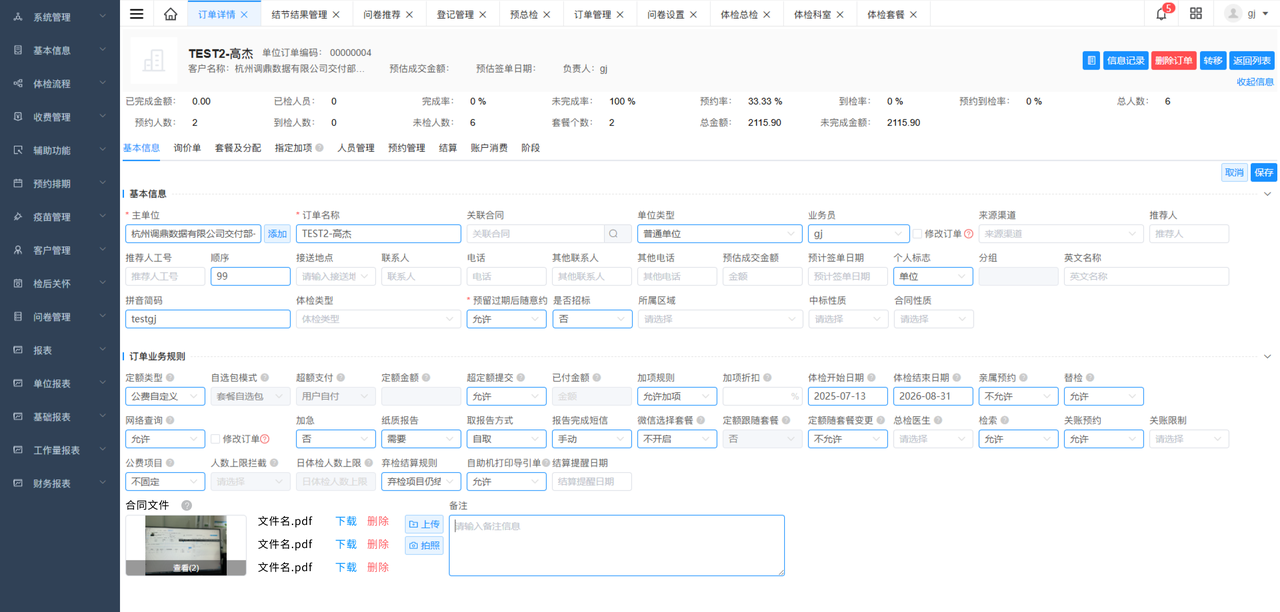This screenshot has height=612, width=1280.
Task: Click the 收起信息 link
Action: pos(1255,82)
